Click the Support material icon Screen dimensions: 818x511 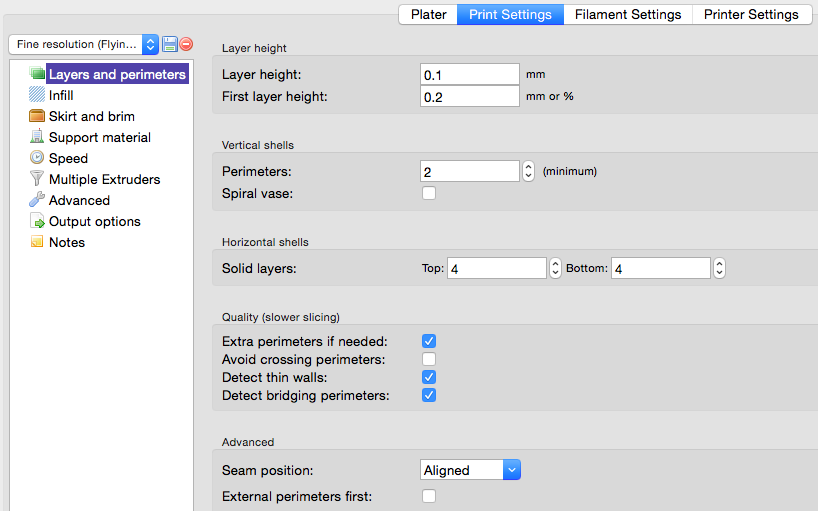tap(37, 137)
